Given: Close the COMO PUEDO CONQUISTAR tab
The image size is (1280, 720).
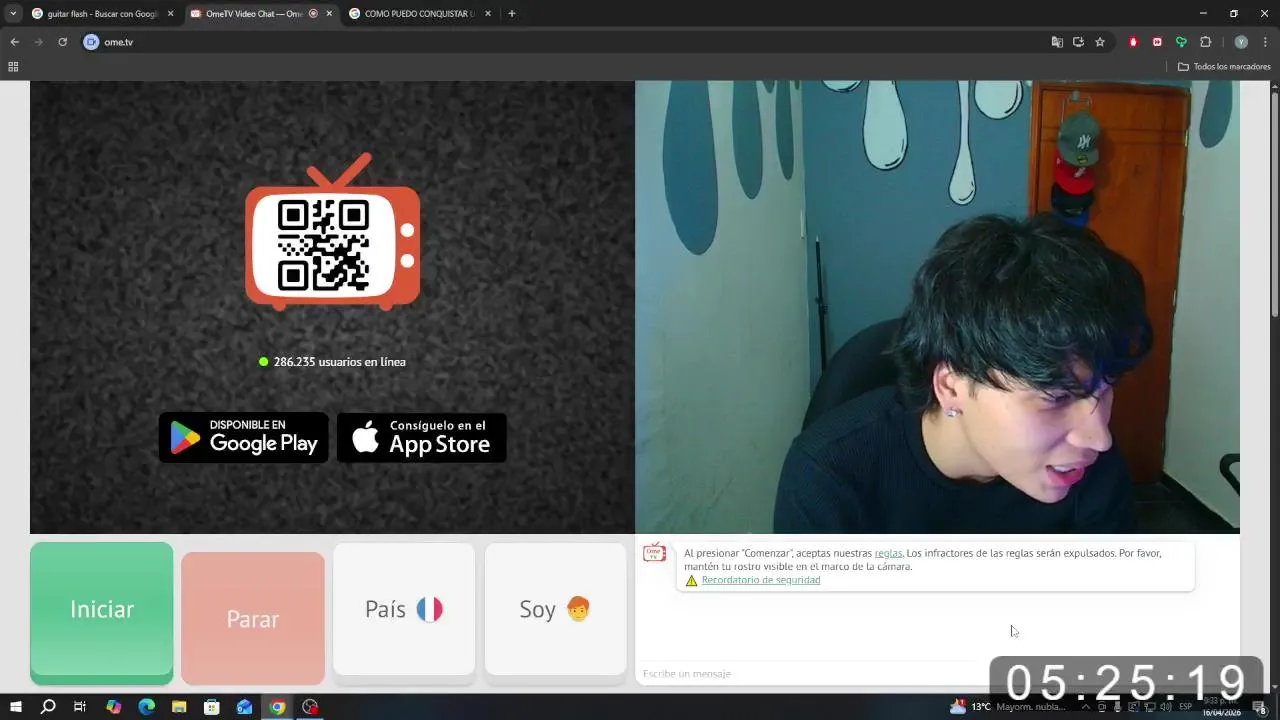Looking at the screenshot, I should pos(488,14).
